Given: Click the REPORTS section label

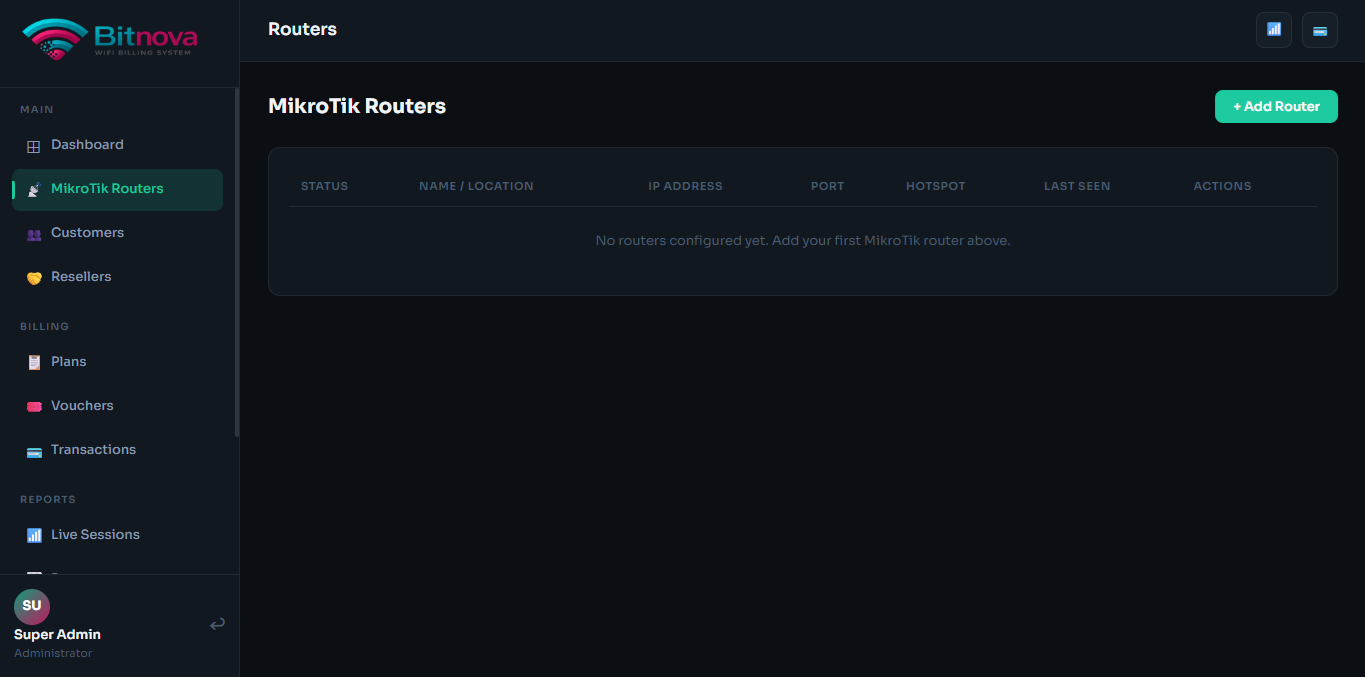Looking at the screenshot, I should tap(48, 500).
